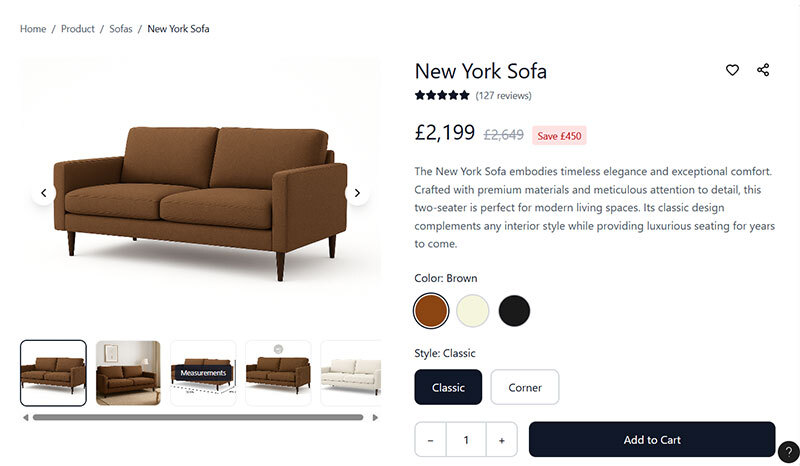Select the Classic style option
The width and height of the screenshot is (800, 466).
coord(448,387)
